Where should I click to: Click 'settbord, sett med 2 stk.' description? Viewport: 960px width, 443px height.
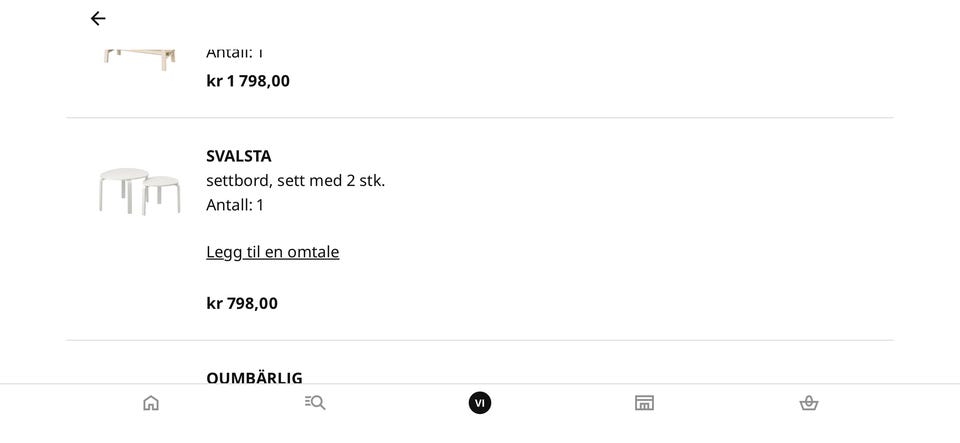(x=296, y=181)
